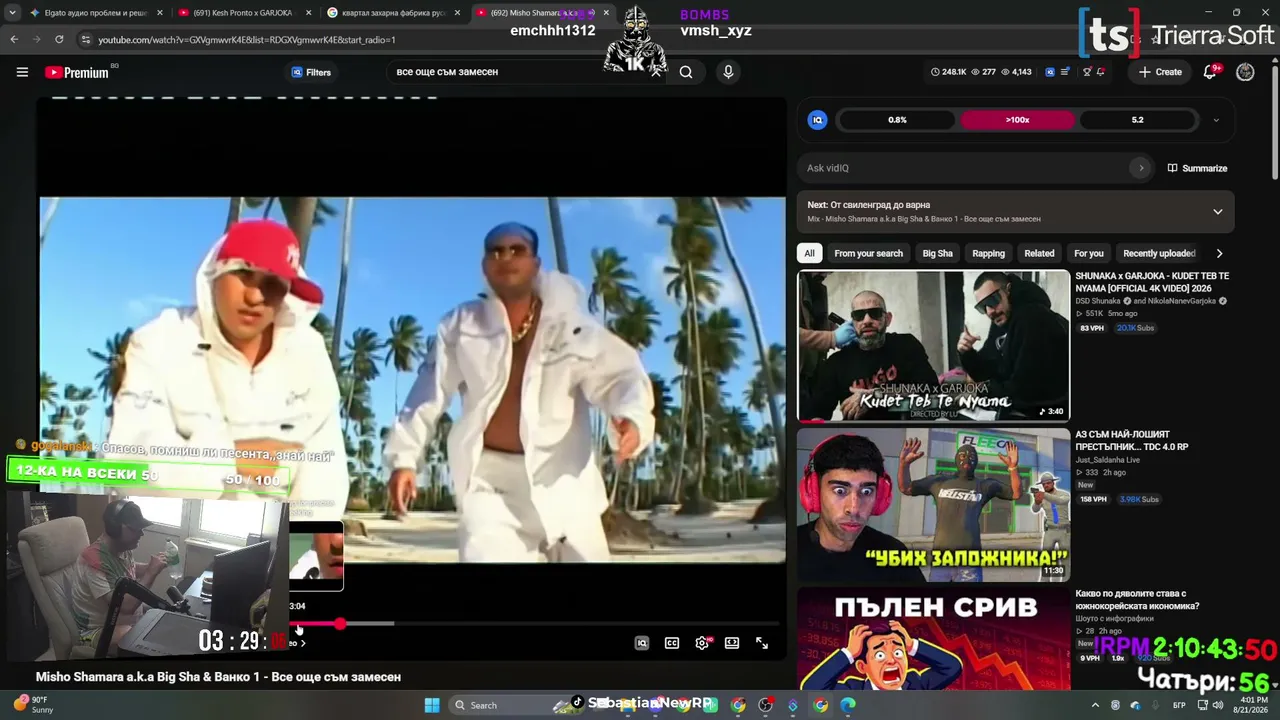
Task: Open the vidIQ alerts bell icon
Action: [1101, 72]
